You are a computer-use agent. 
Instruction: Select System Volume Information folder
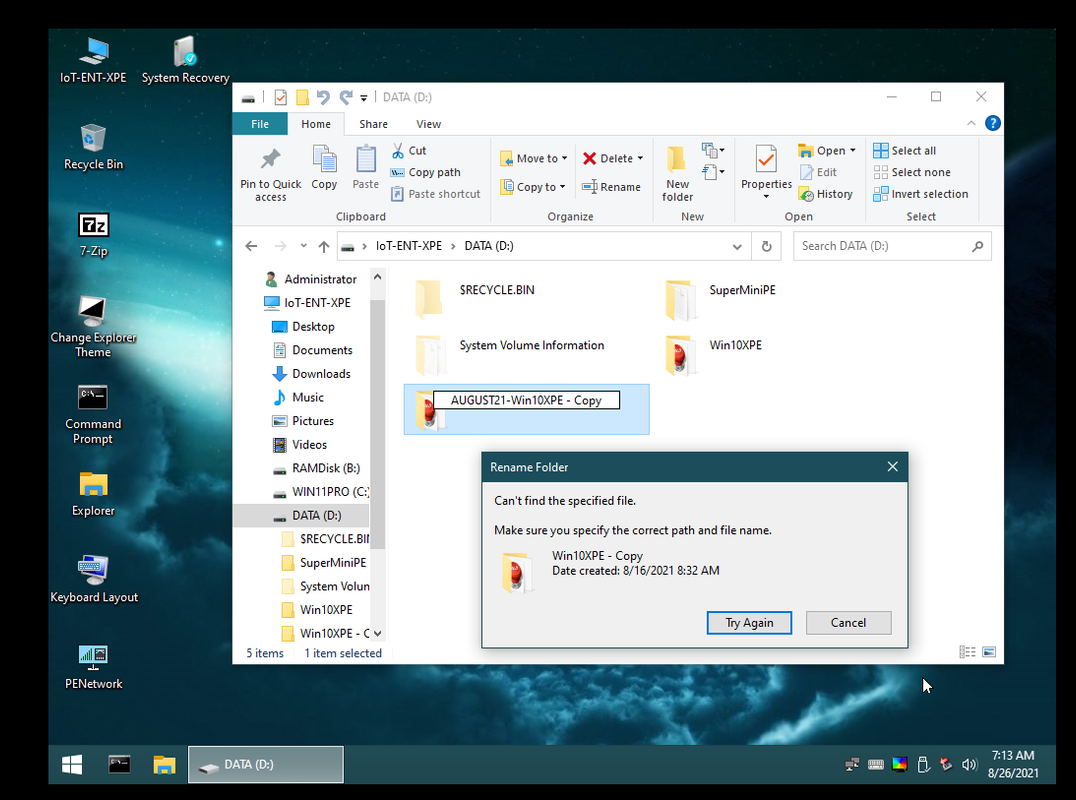coord(509,355)
